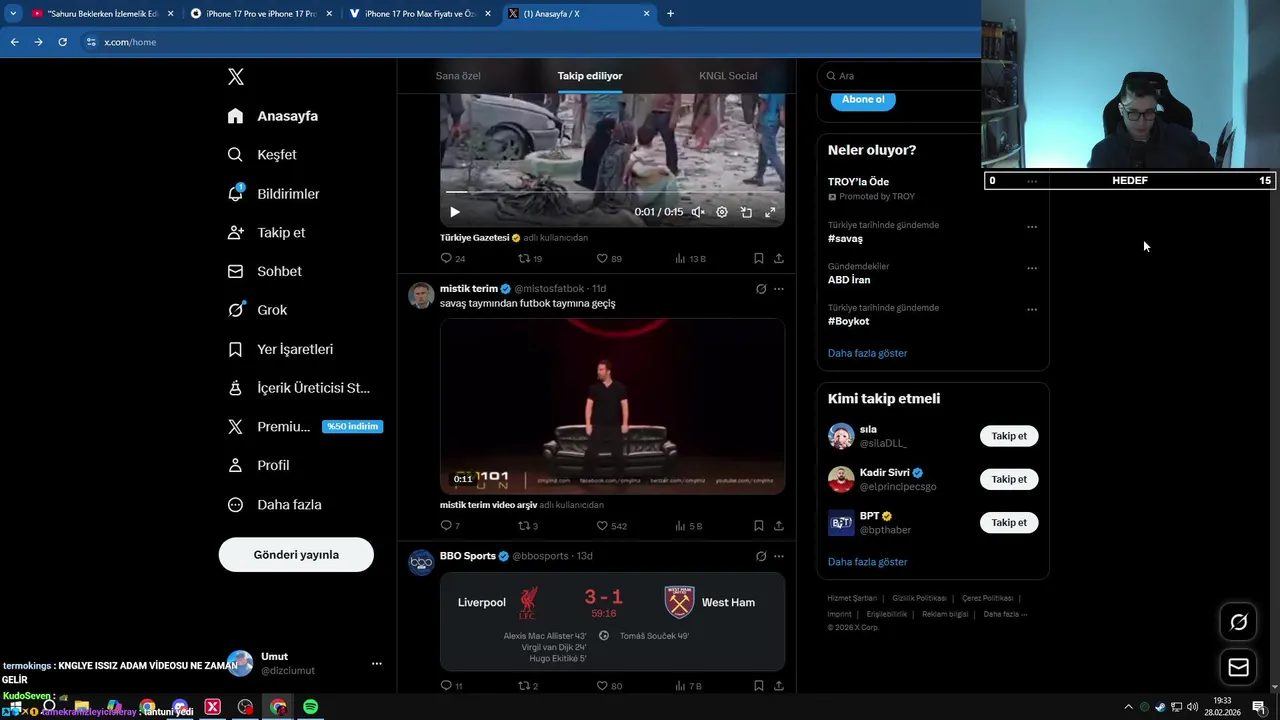The image size is (1280, 720).
Task: Open Spotify from the taskbar
Action: pos(310,707)
